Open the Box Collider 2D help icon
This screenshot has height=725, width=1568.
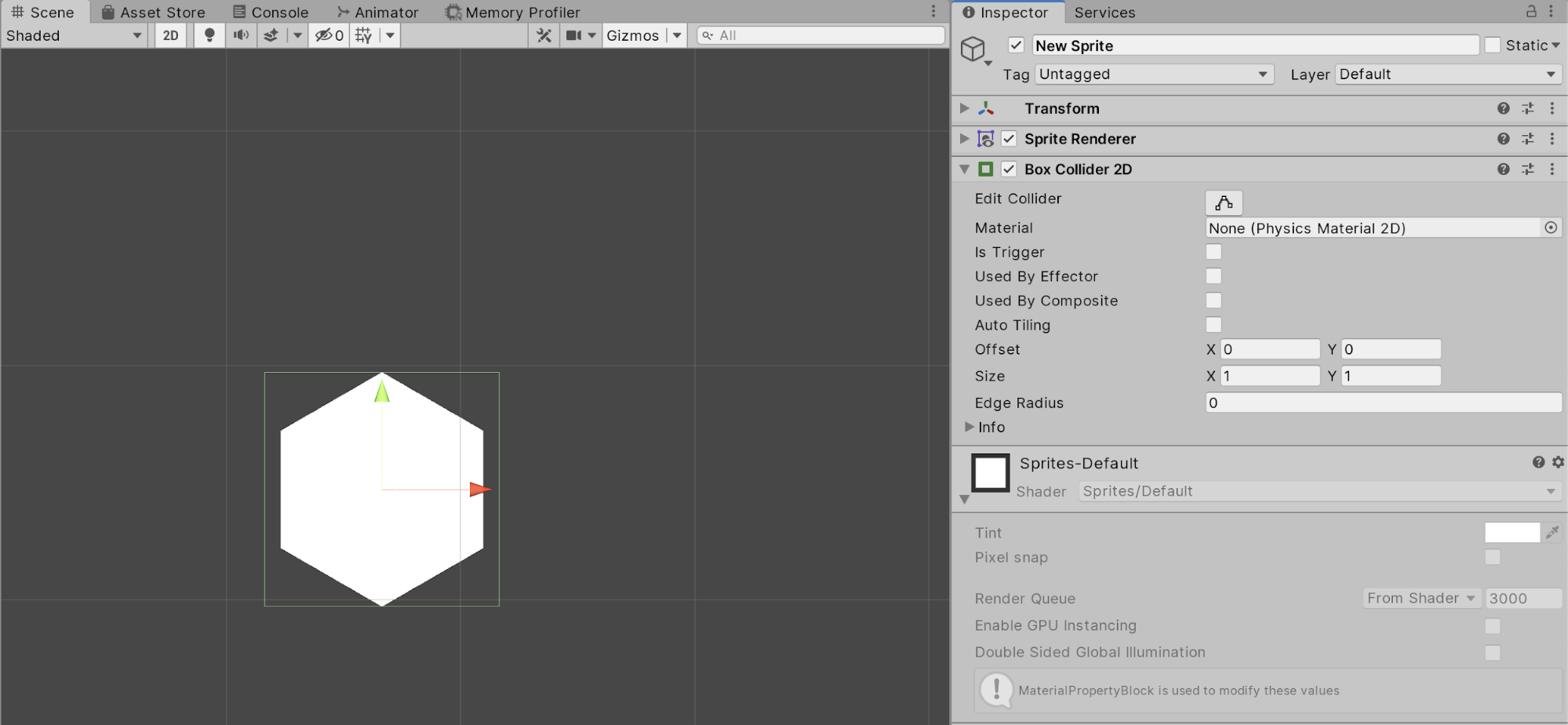[x=1503, y=169]
